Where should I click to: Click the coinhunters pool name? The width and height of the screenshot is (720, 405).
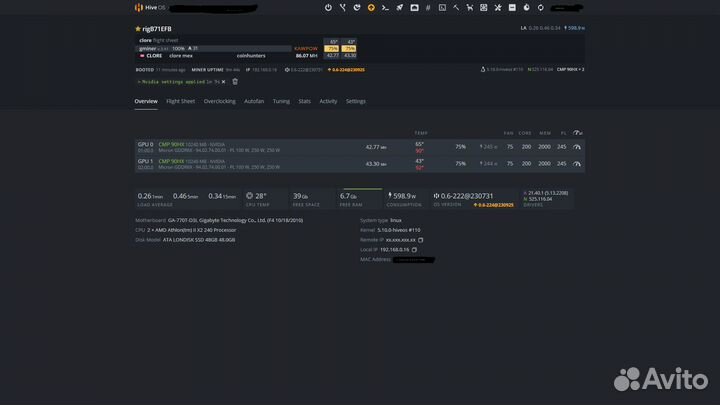click(x=251, y=56)
